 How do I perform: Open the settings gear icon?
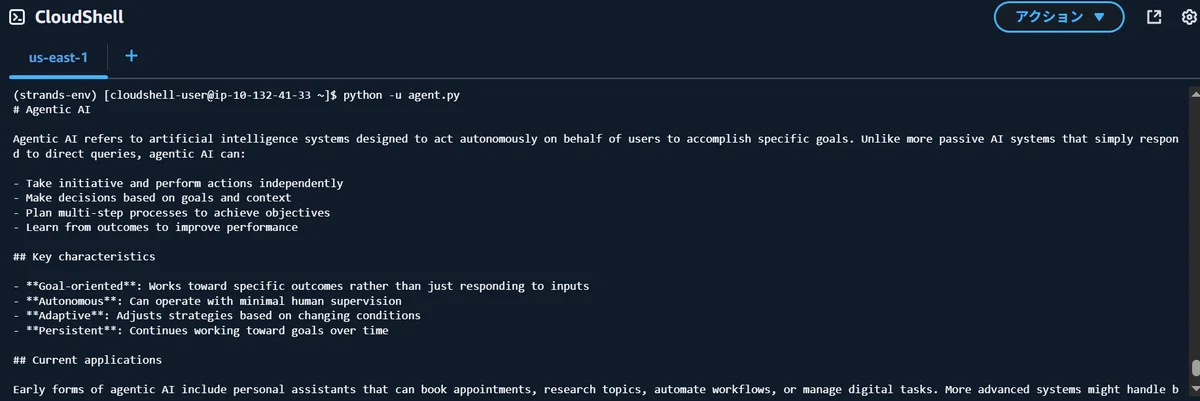[x=1189, y=17]
